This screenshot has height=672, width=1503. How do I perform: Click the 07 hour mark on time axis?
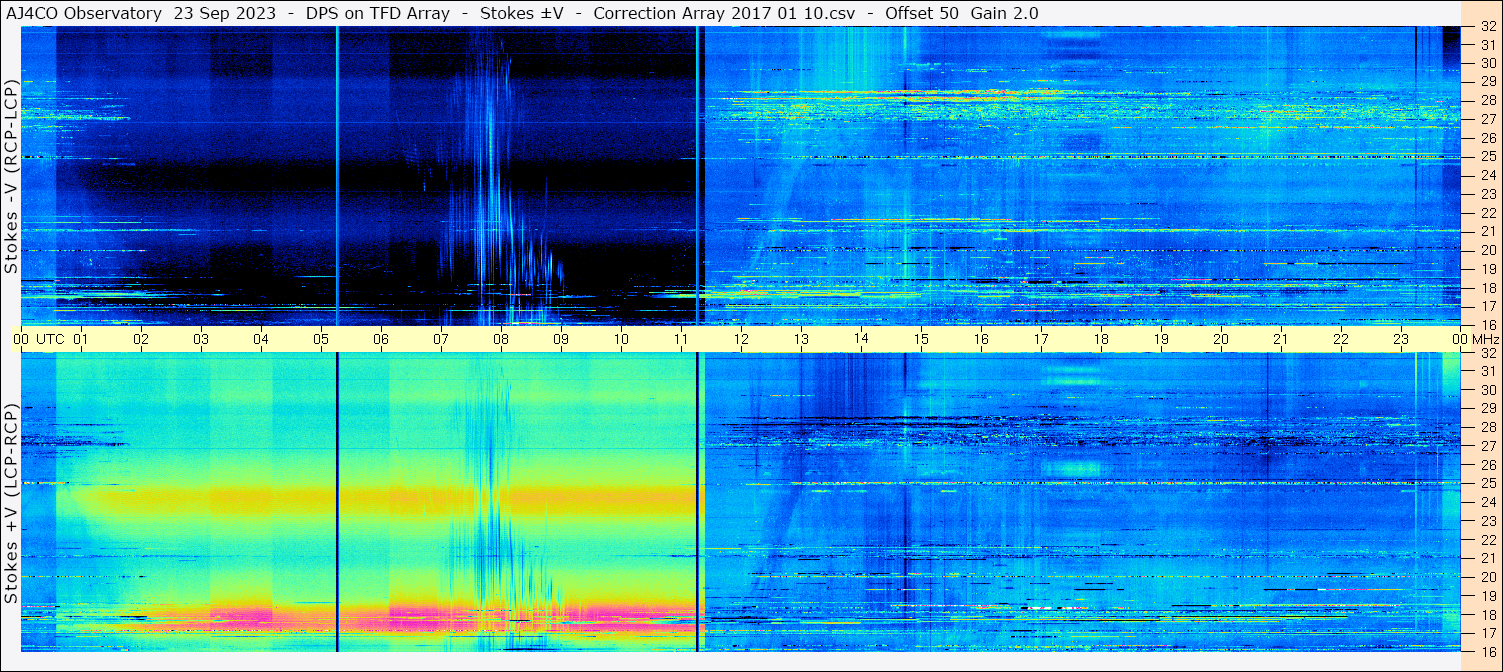click(x=441, y=339)
